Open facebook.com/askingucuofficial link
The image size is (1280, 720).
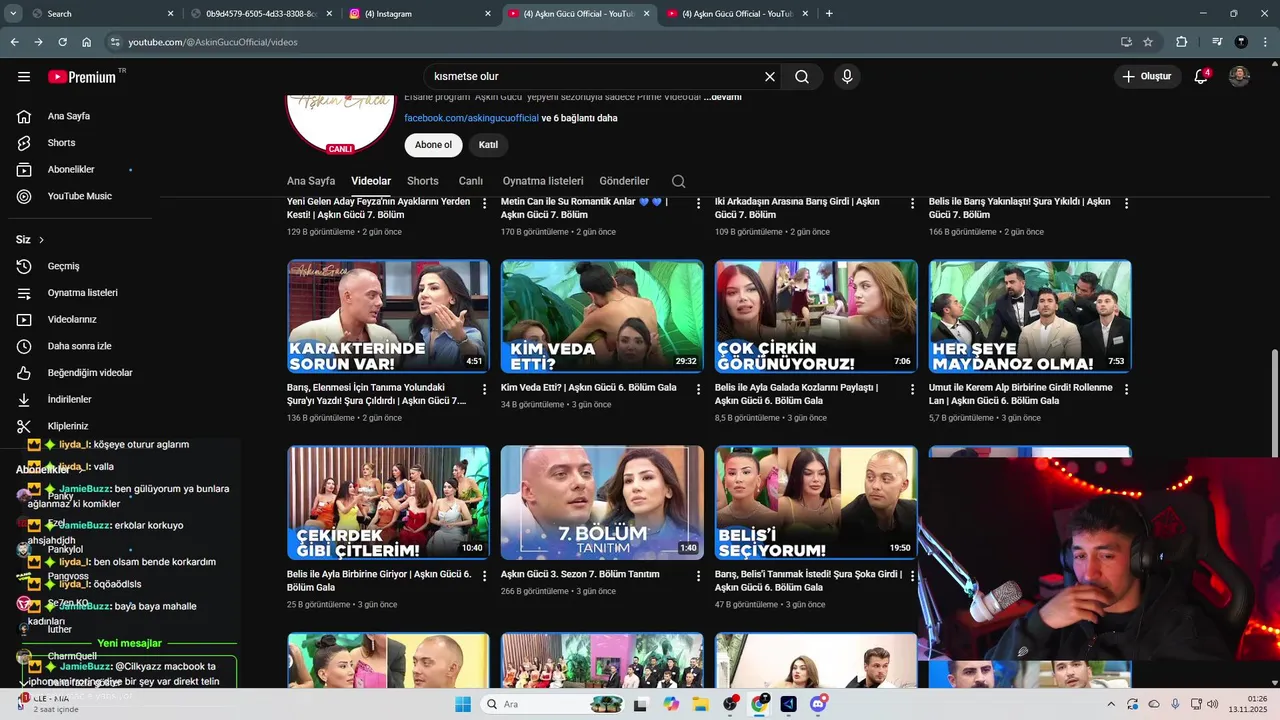(x=471, y=118)
